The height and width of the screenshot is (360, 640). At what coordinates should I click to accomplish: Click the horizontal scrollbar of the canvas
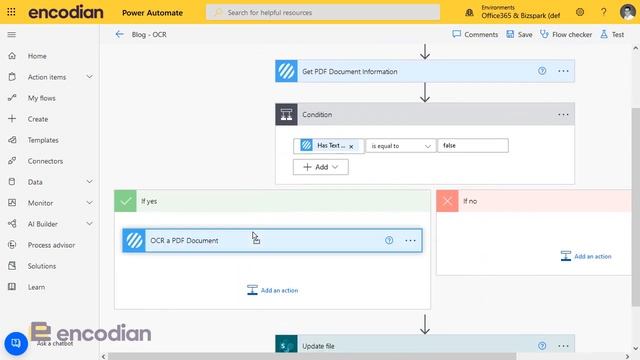pyautogui.click(x=312, y=356)
